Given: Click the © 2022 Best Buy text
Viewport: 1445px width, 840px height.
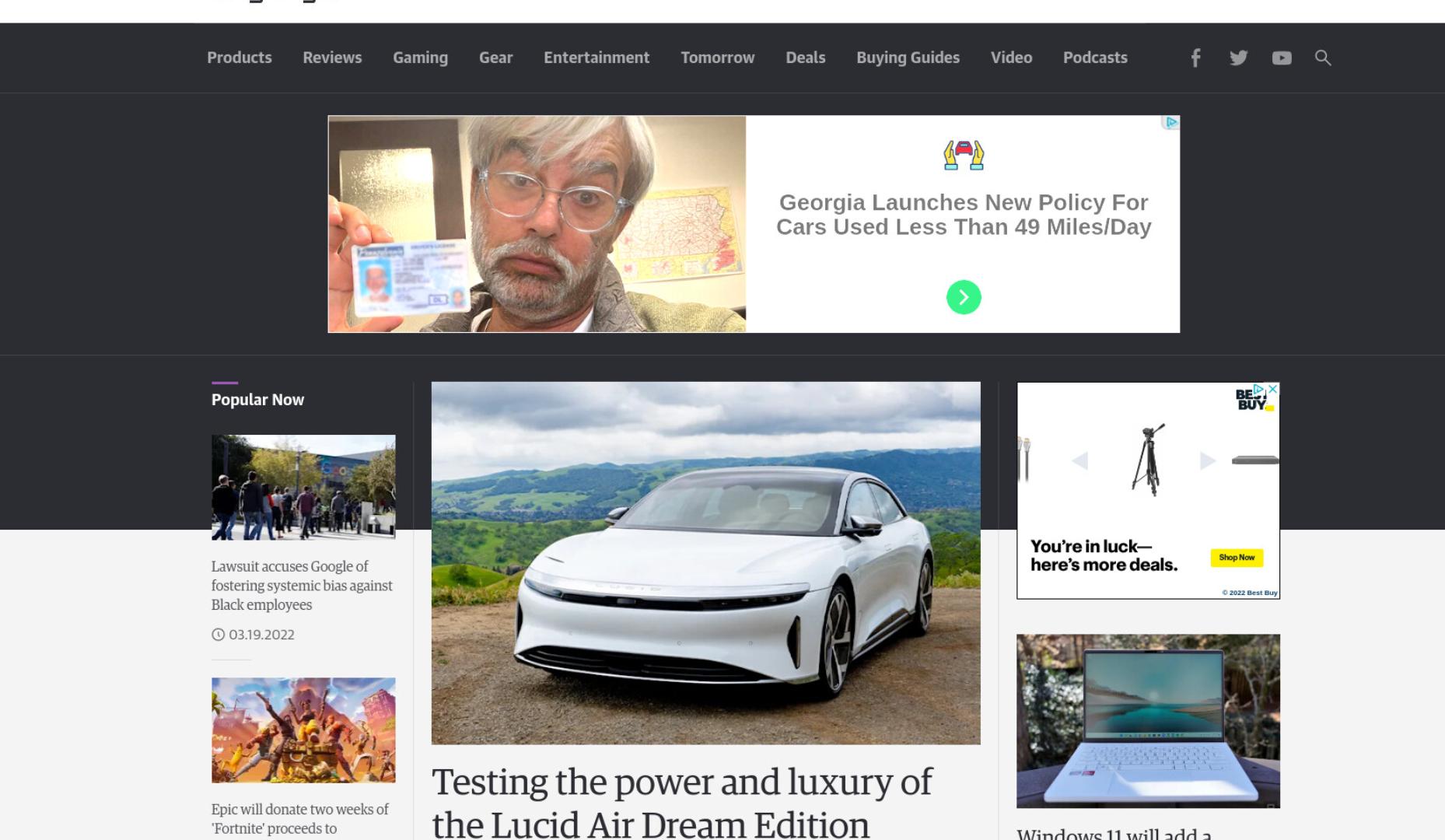Looking at the screenshot, I should pos(1249,593).
